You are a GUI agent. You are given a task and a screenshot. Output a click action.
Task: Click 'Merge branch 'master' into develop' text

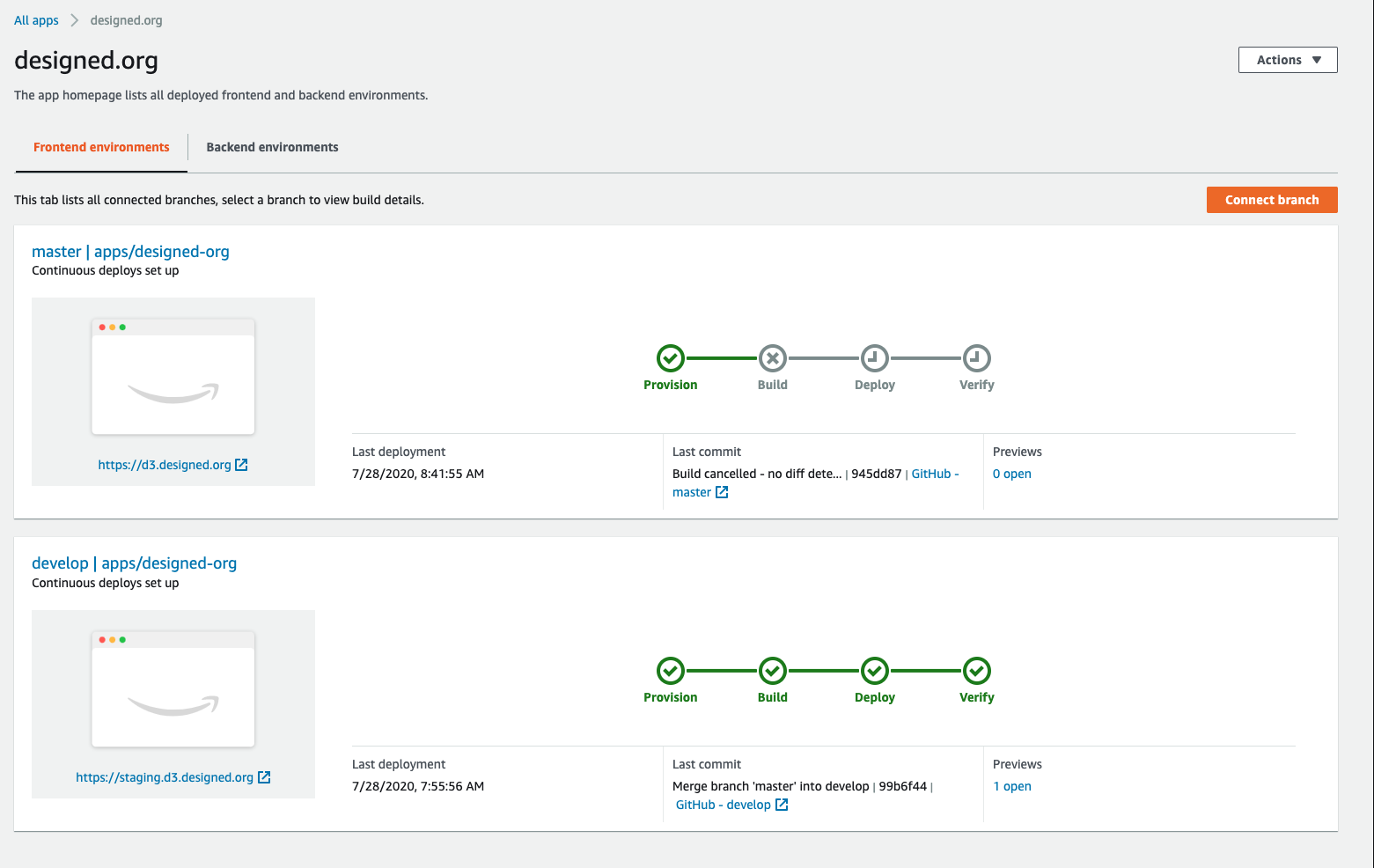[771, 786]
